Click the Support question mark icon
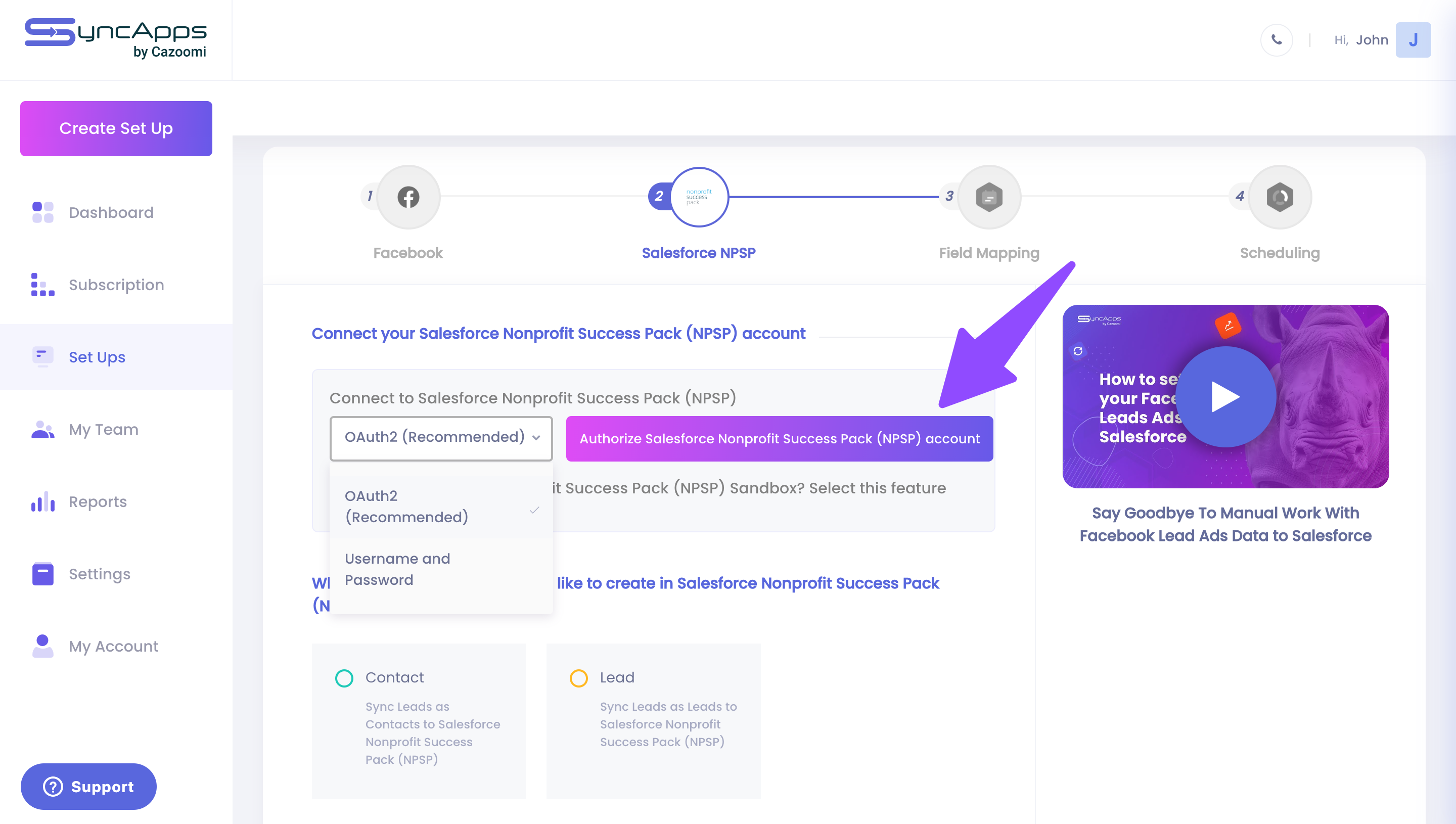The image size is (1456, 824). [53, 787]
